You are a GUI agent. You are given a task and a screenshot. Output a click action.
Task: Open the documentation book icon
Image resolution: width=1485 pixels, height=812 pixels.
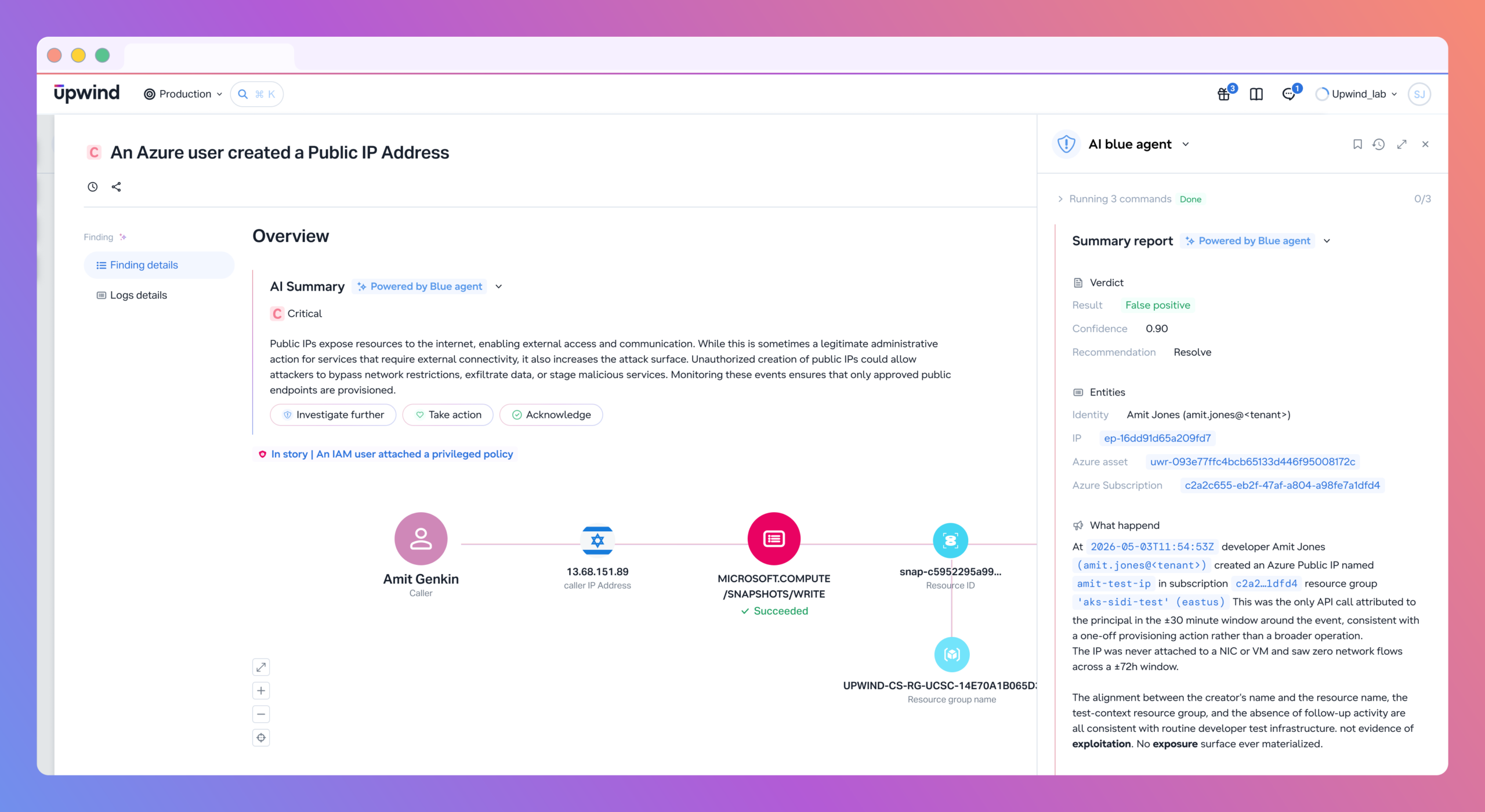tap(1256, 94)
